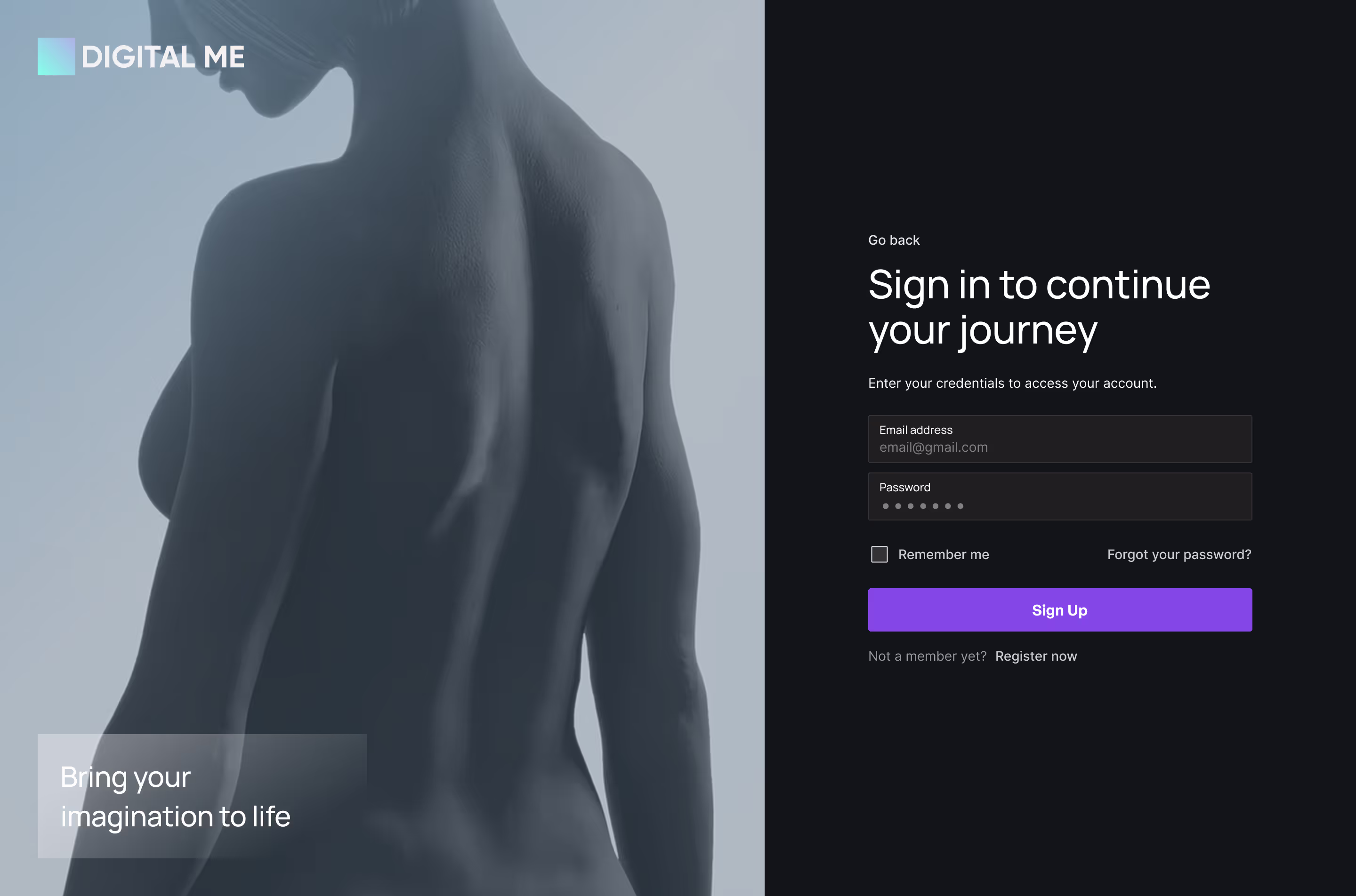Click the Not a member yet text
This screenshot has height=896, width=1356.
(927, 656)
